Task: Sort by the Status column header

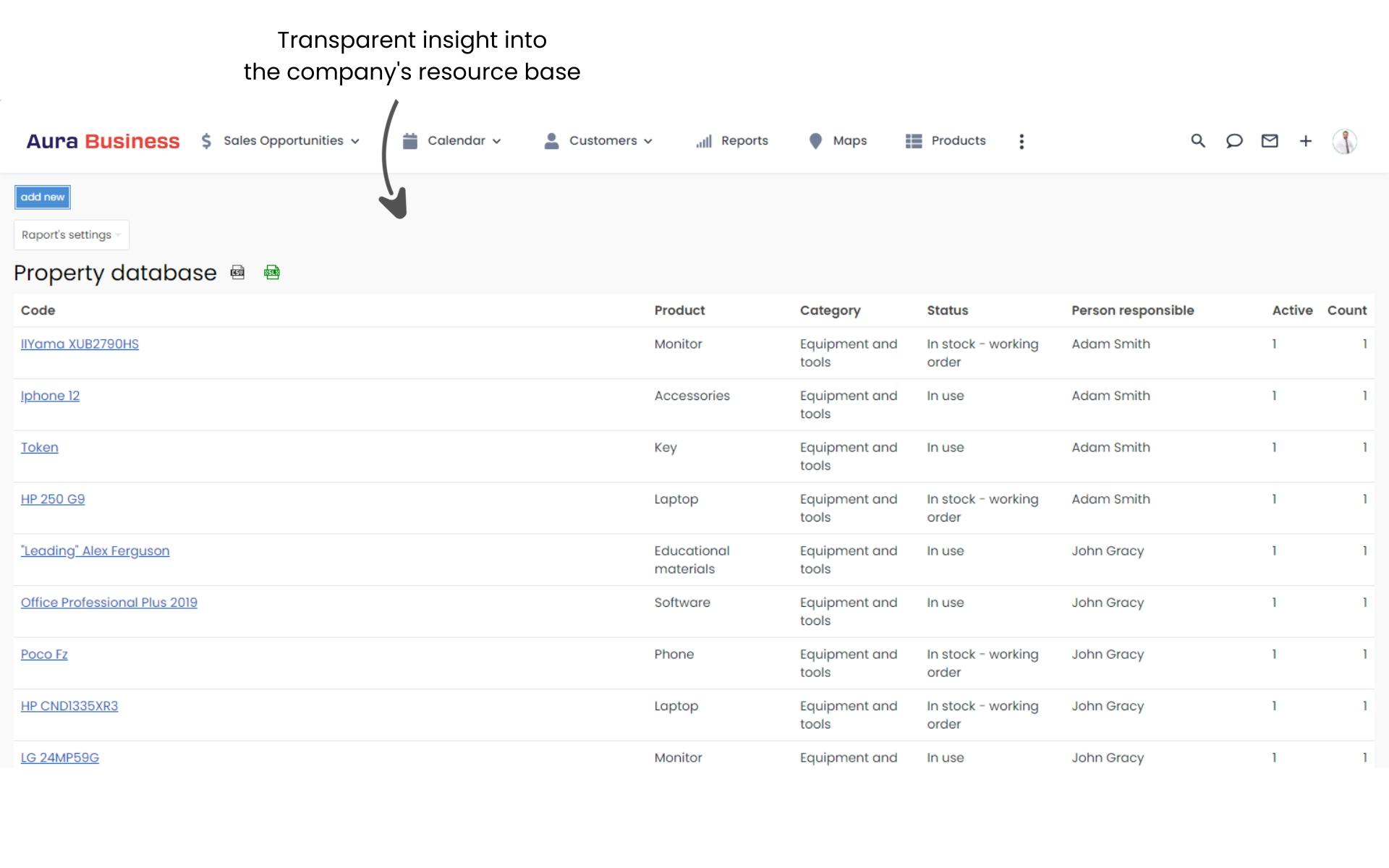Action: (947, 310)
